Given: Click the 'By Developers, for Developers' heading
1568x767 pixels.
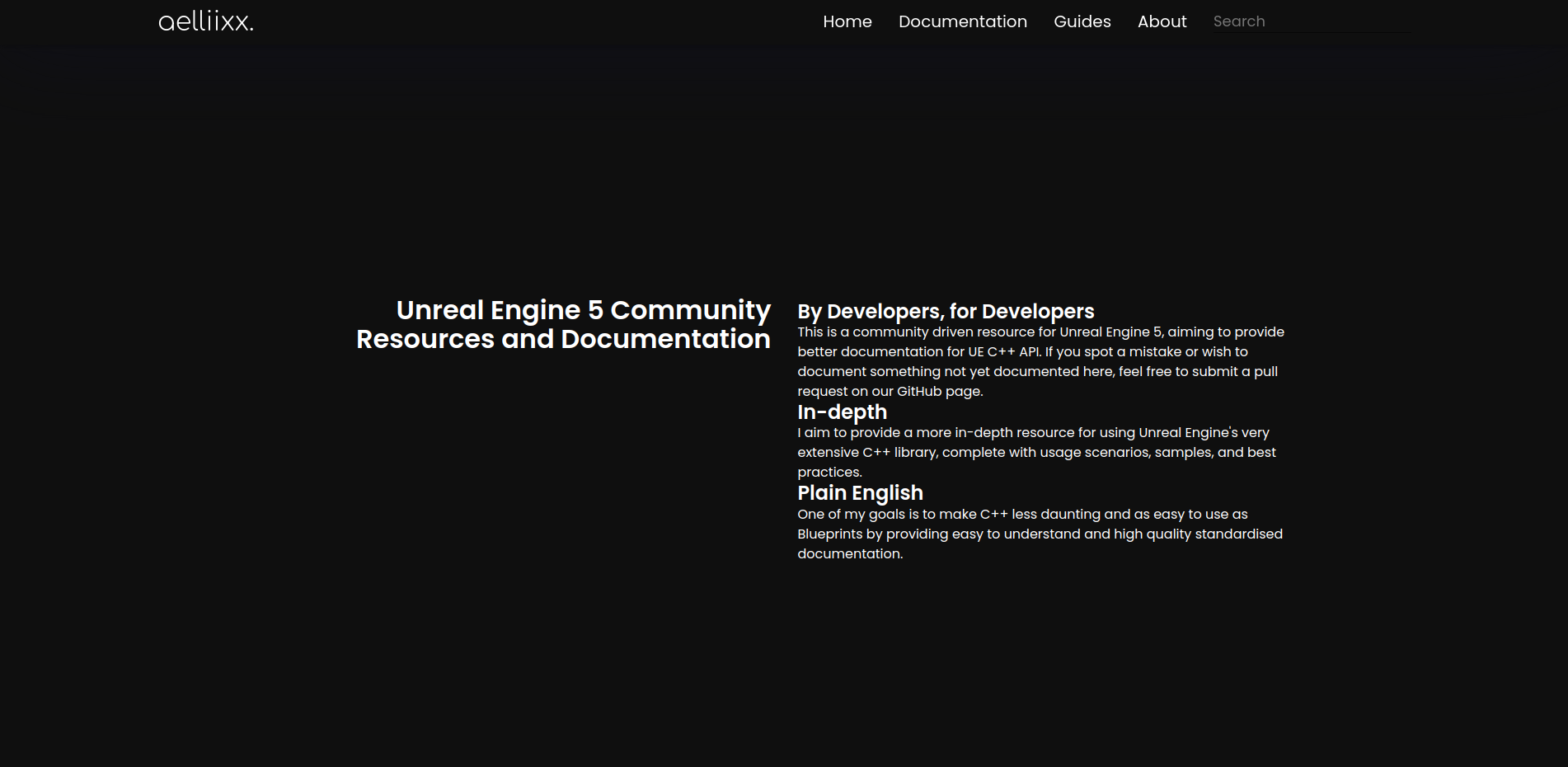Looking at the screenshot, I should [946, 312].
